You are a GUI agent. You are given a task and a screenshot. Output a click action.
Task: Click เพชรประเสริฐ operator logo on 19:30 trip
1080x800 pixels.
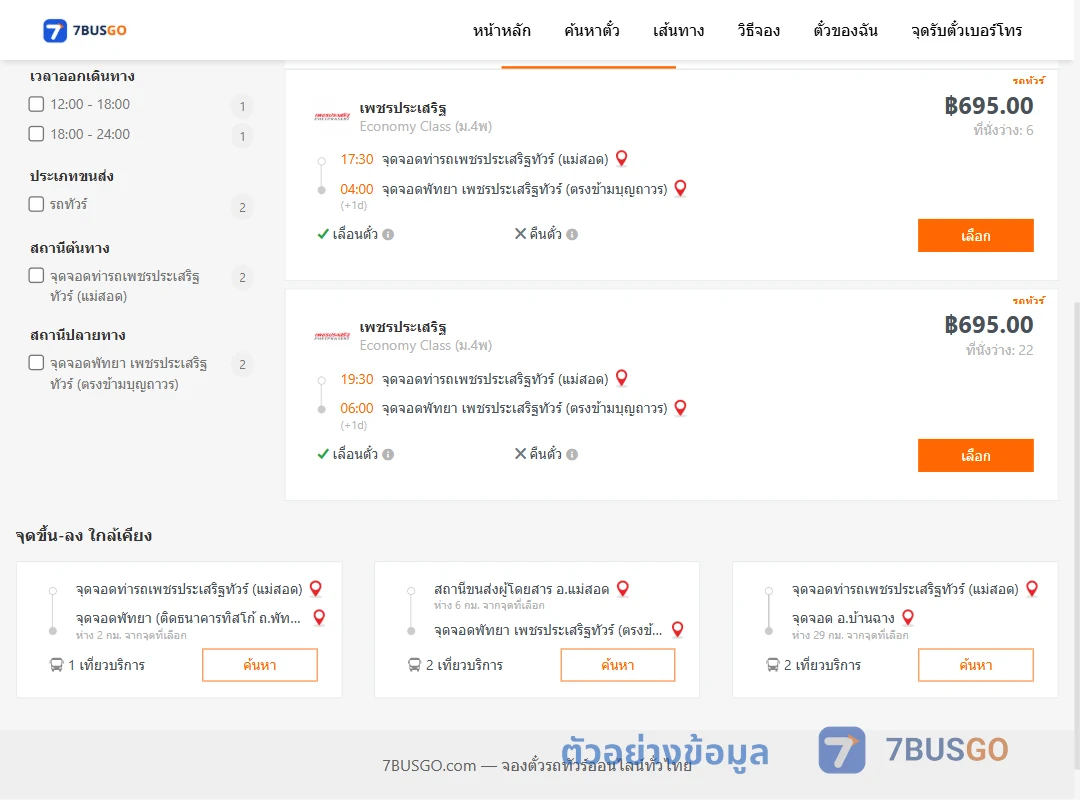coord(332,336)
